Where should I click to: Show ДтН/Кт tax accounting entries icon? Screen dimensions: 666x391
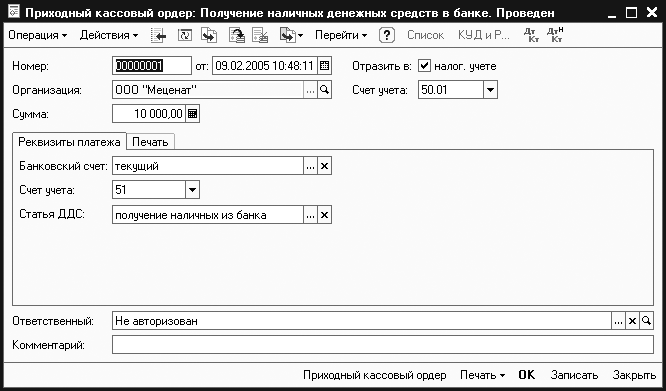(x=555, y=35)
